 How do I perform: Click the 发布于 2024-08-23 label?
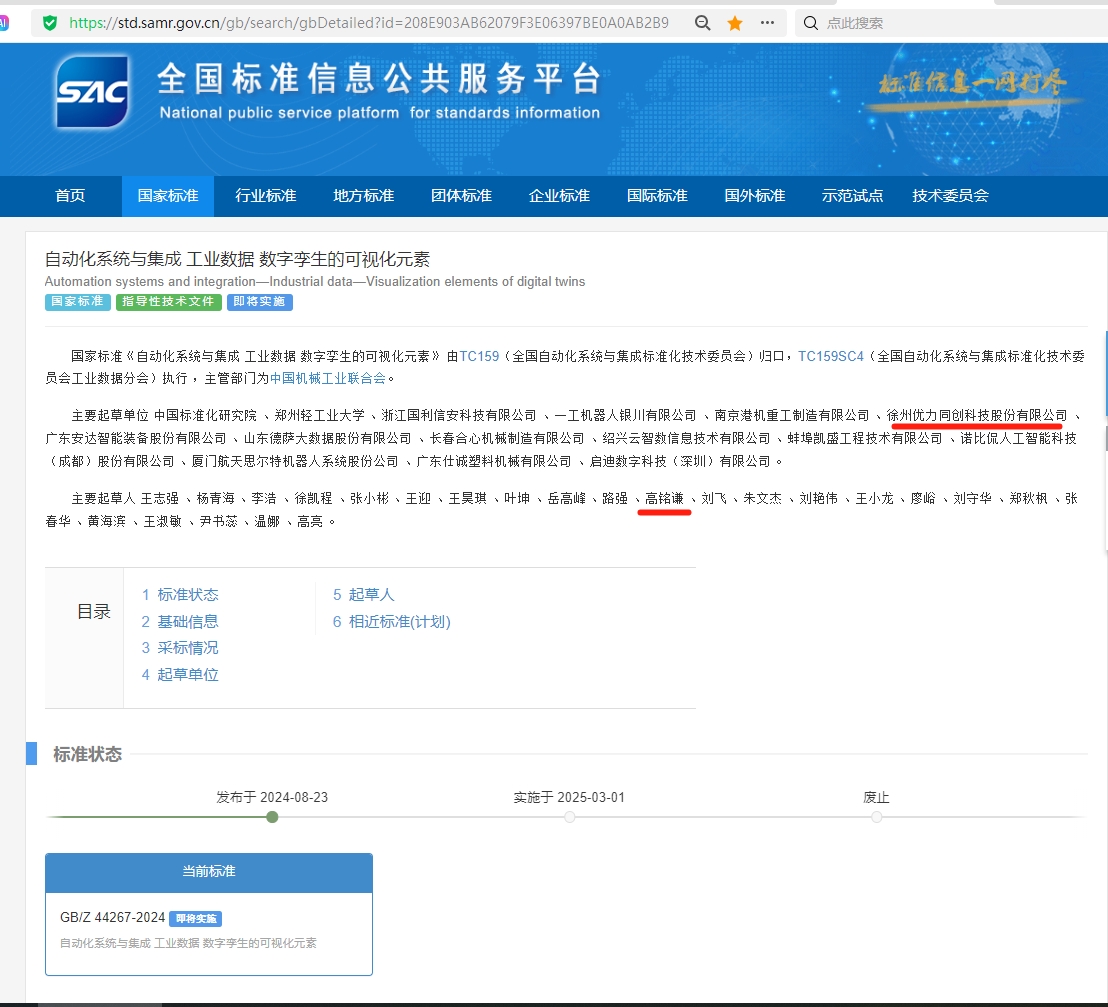[272, 797]
